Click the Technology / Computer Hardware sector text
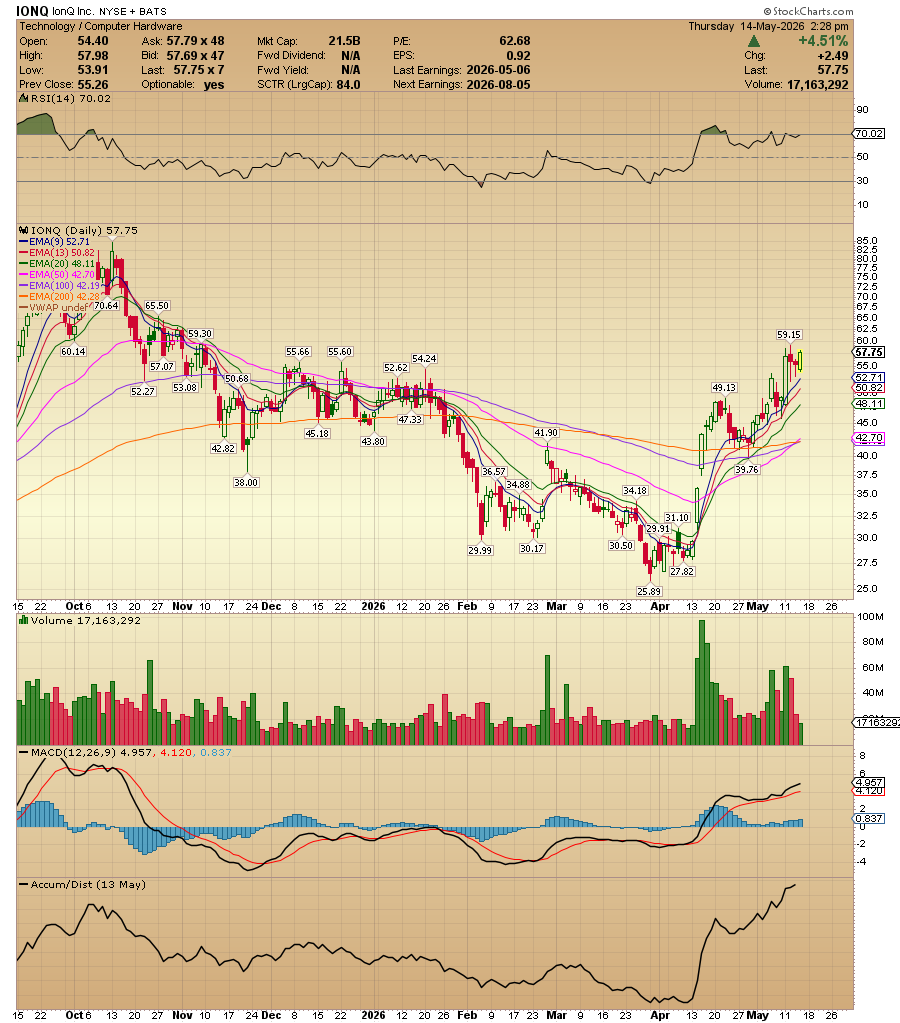This screenshot has height=1023, width=900. (x=101, y=26)
